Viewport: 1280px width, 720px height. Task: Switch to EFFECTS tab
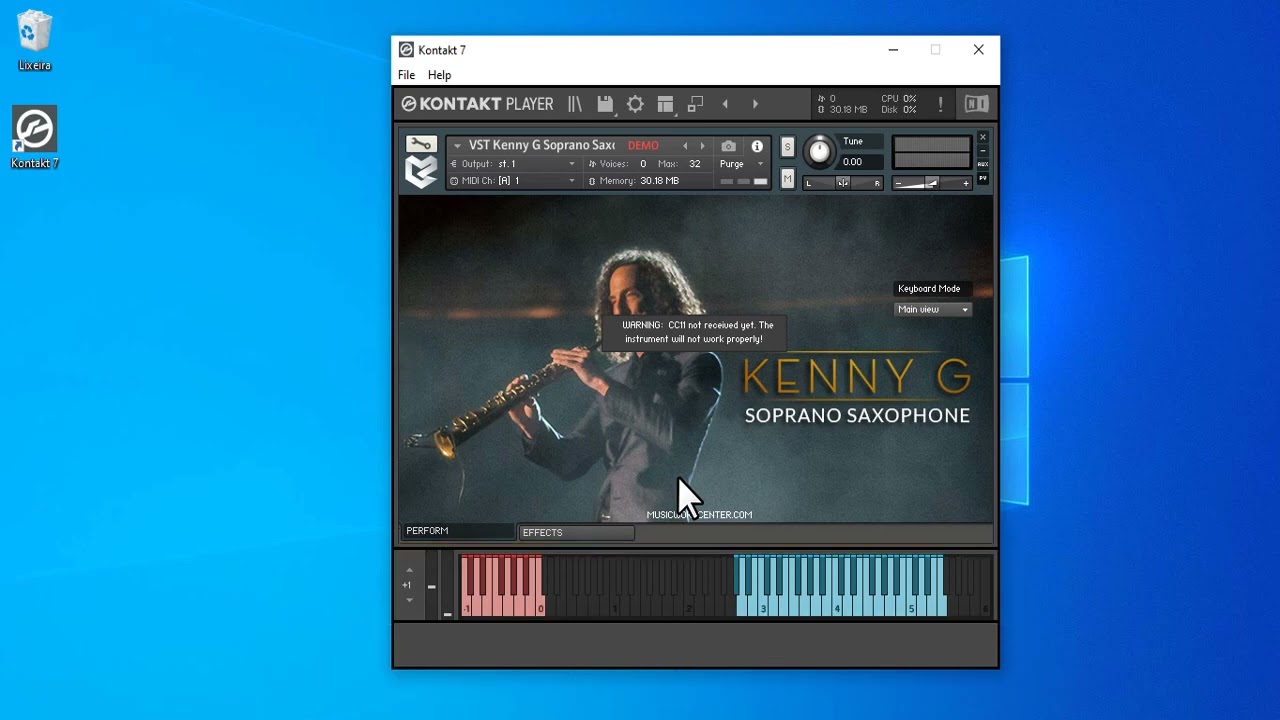click(x=576, y=533)
